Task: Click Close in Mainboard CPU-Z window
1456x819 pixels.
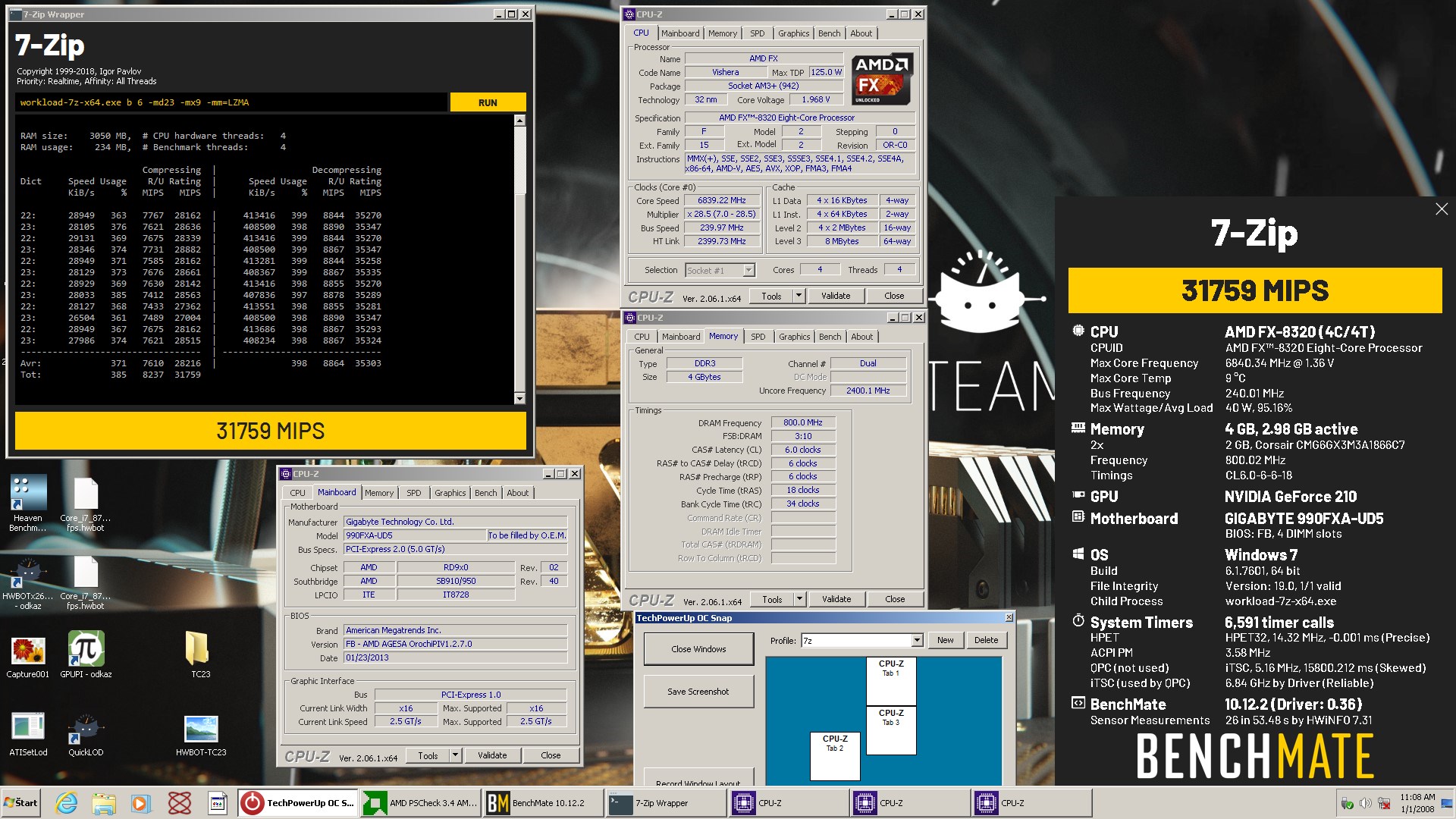Action: (551, 755)
